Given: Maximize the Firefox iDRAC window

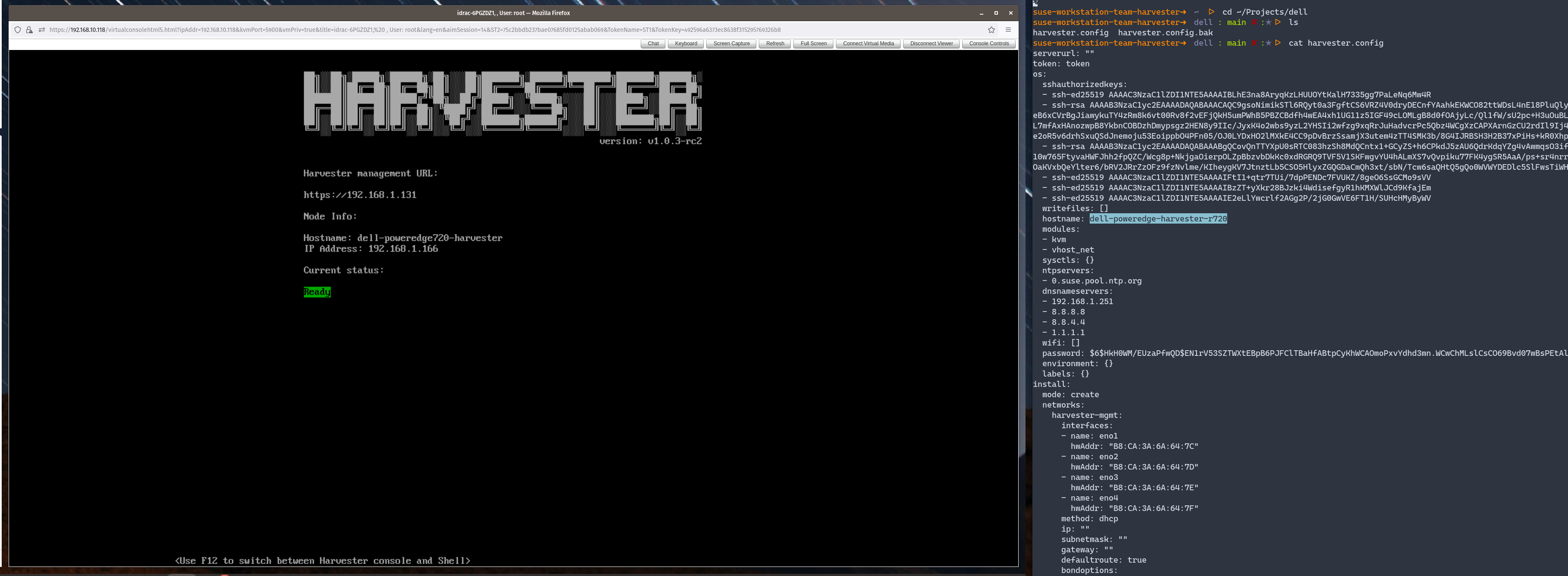Looking at the screenshot, I should [x=996, y=13].
